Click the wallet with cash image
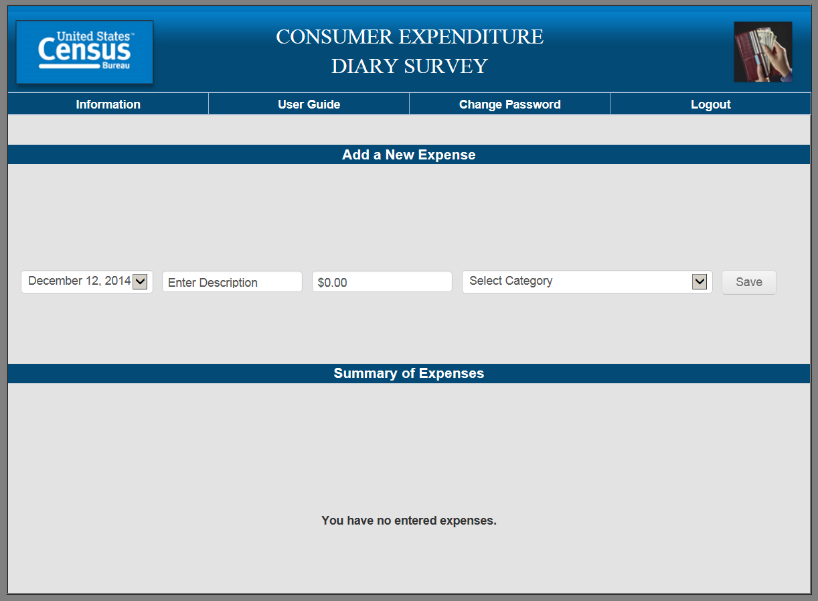 pos(763,52)
